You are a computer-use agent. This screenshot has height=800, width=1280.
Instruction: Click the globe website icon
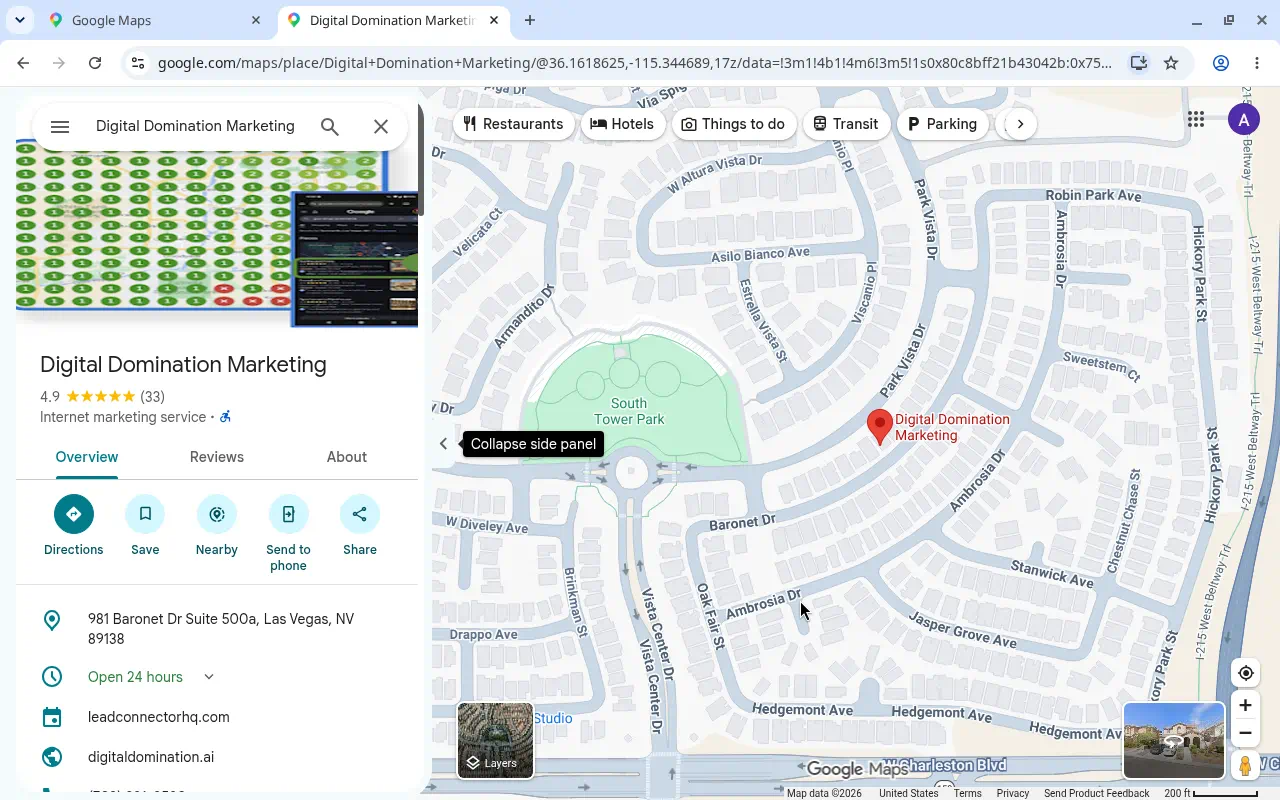click(x=52, y=757)
